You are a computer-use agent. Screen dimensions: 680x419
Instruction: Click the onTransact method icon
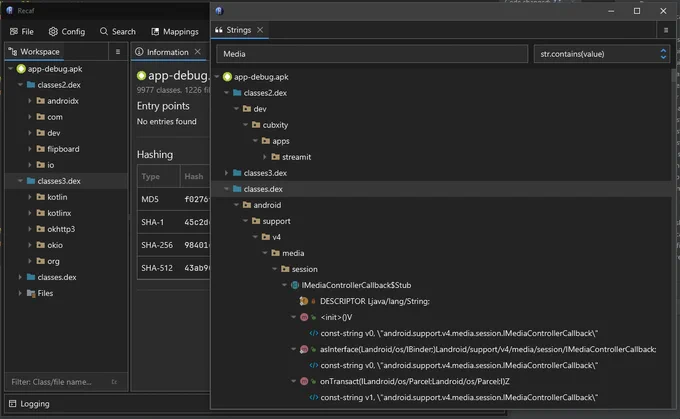304,381
